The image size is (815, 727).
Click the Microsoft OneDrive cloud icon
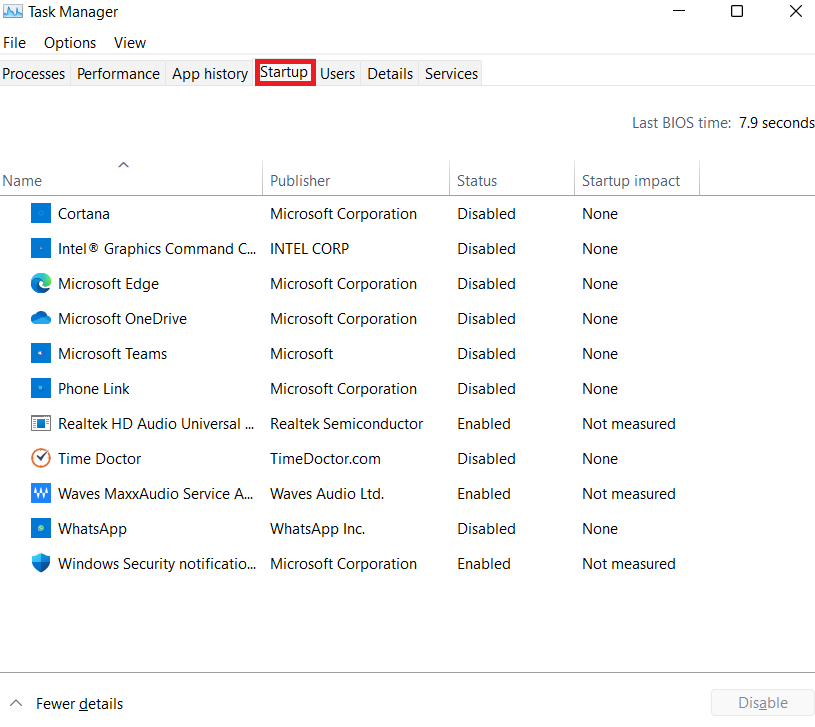41,318
